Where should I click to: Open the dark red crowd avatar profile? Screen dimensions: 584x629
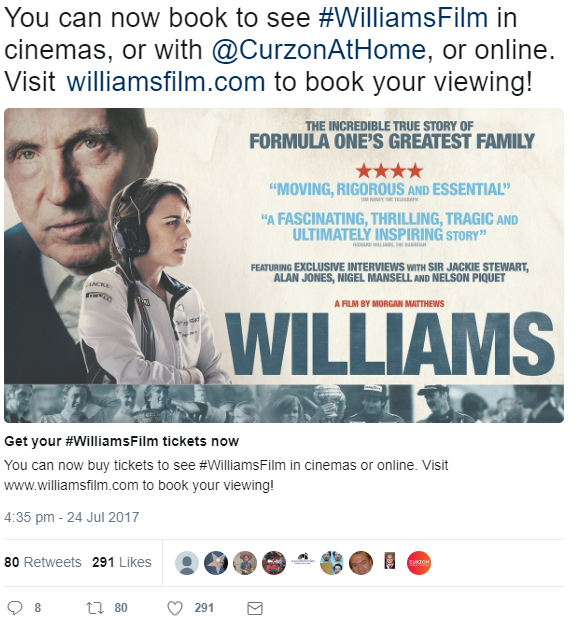coord(274,563)
